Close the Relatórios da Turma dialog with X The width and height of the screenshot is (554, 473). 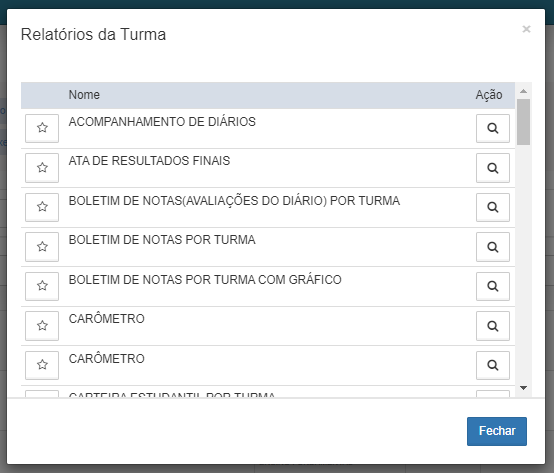point(526,29)
